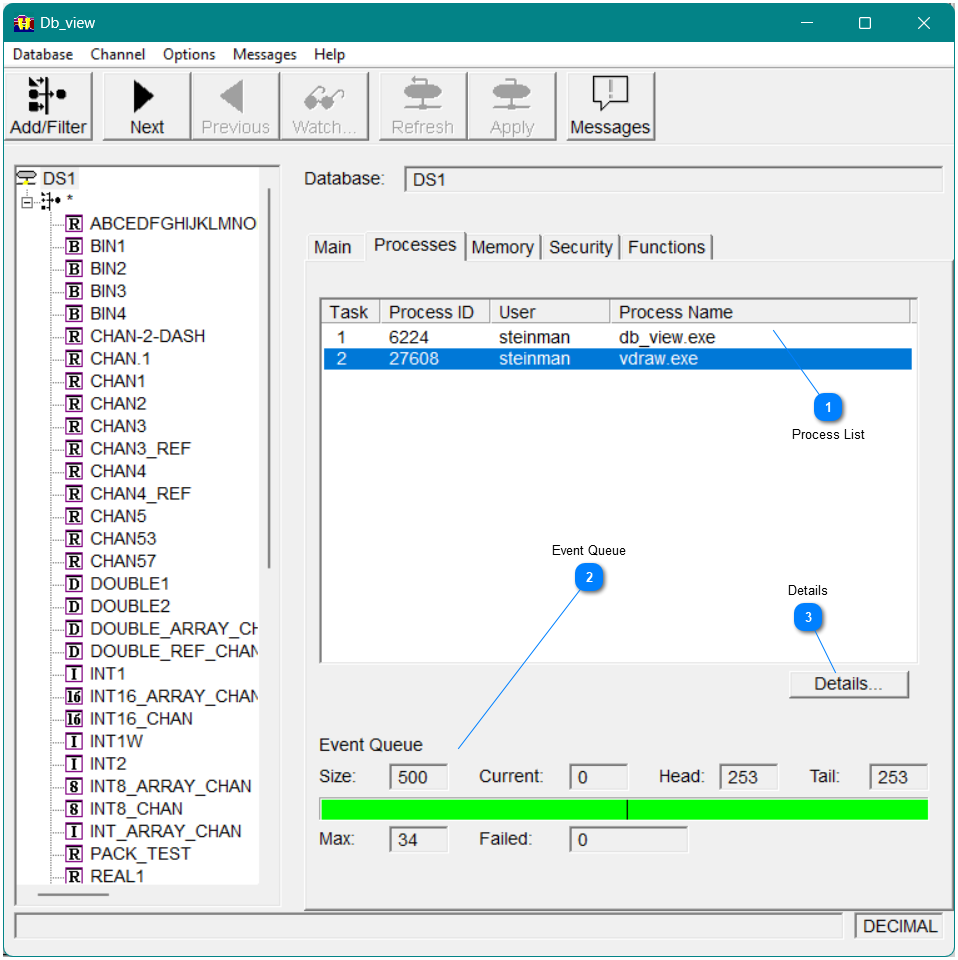Click inside the Size field

pyautogui.click(x=417, y=776)
